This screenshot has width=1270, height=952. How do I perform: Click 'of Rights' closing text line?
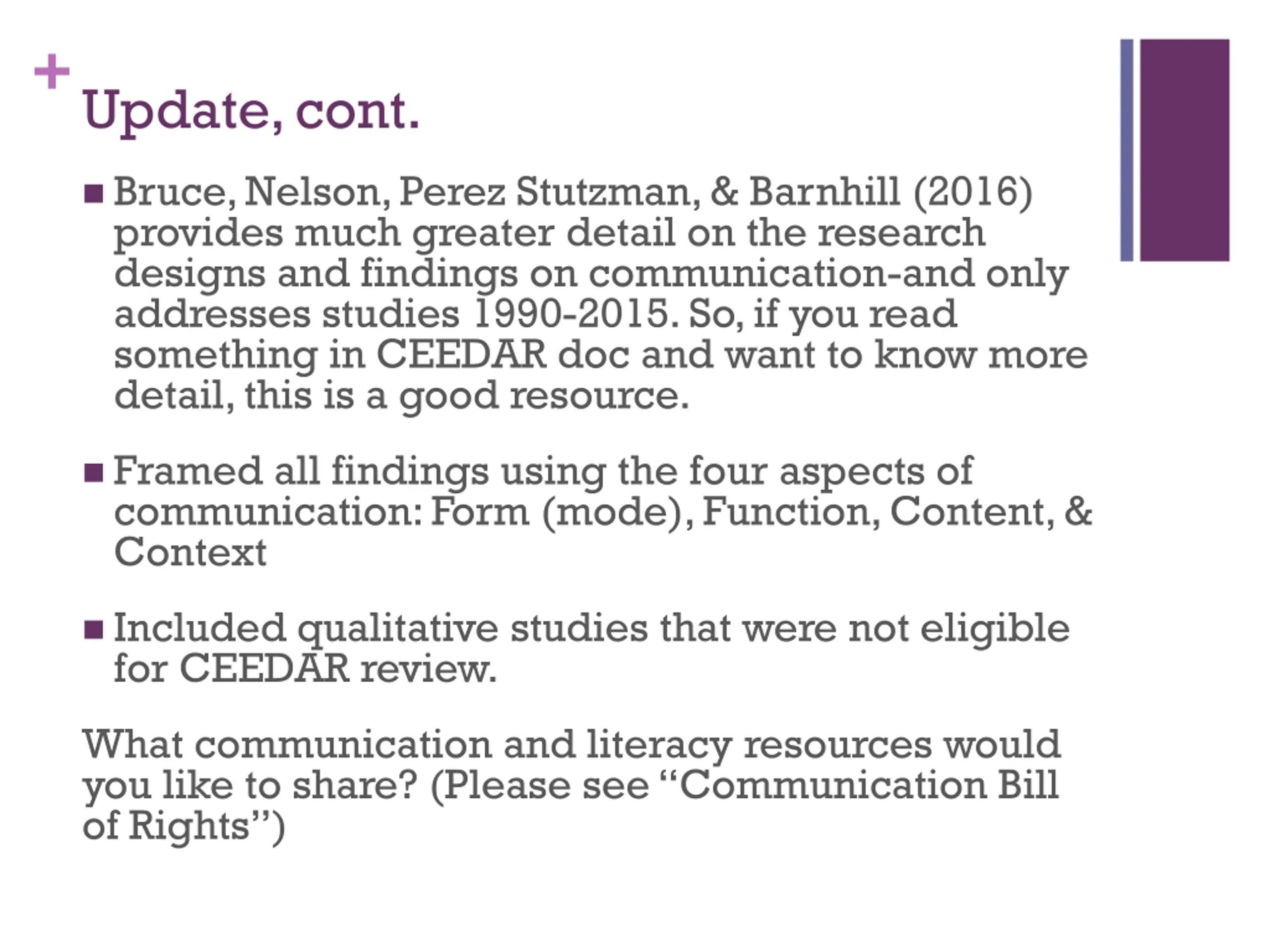coord(183,827)
